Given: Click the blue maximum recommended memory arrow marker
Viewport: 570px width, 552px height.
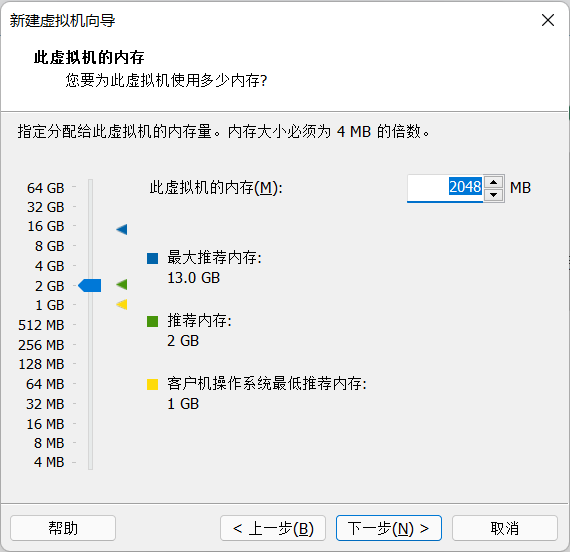Looking at the screenshot, I should pos(122,229).
